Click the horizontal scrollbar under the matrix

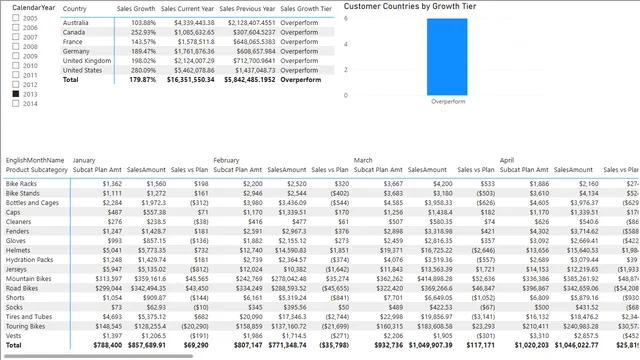click(98, 356)
